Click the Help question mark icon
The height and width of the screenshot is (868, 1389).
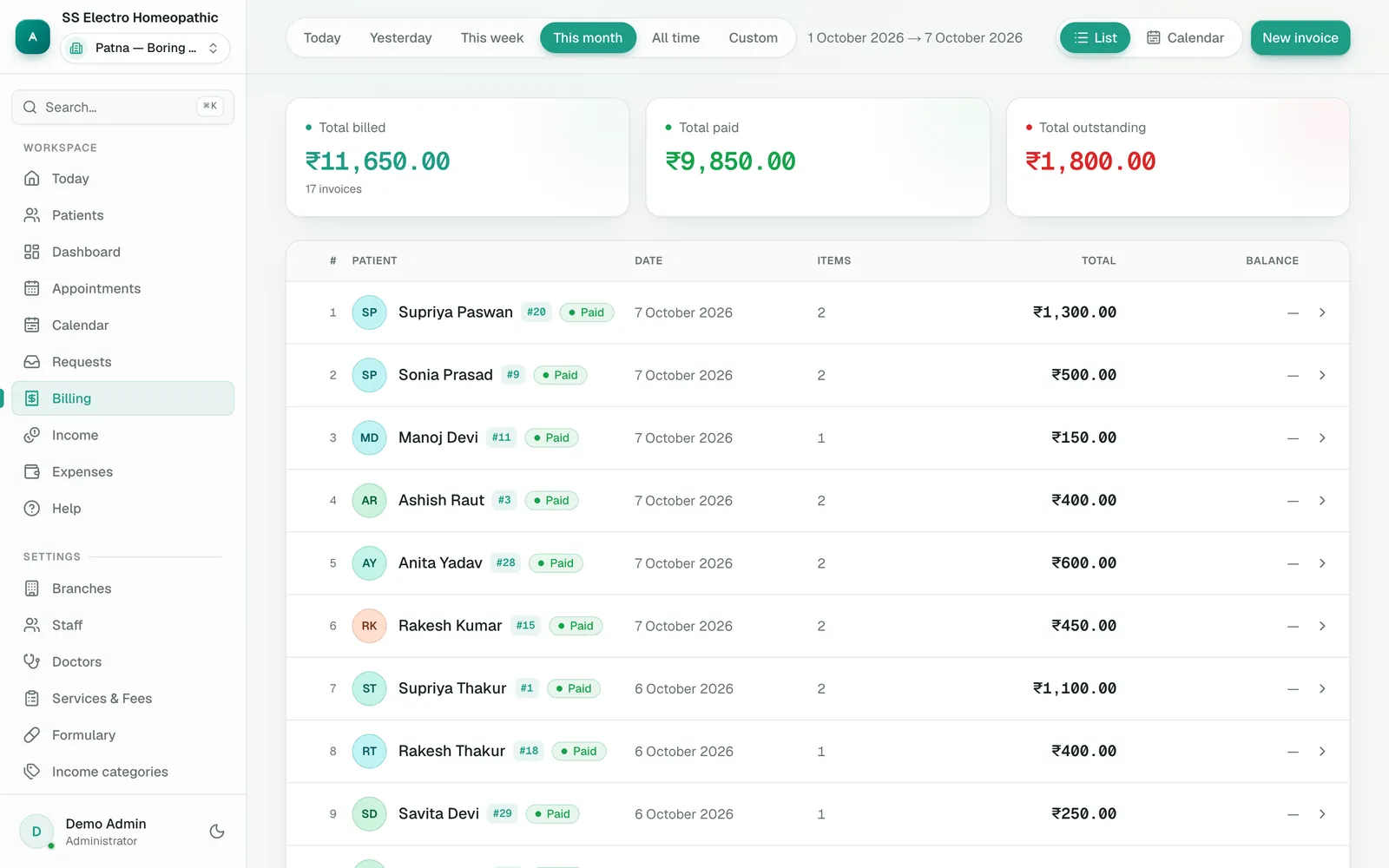(x=32, y=509)
